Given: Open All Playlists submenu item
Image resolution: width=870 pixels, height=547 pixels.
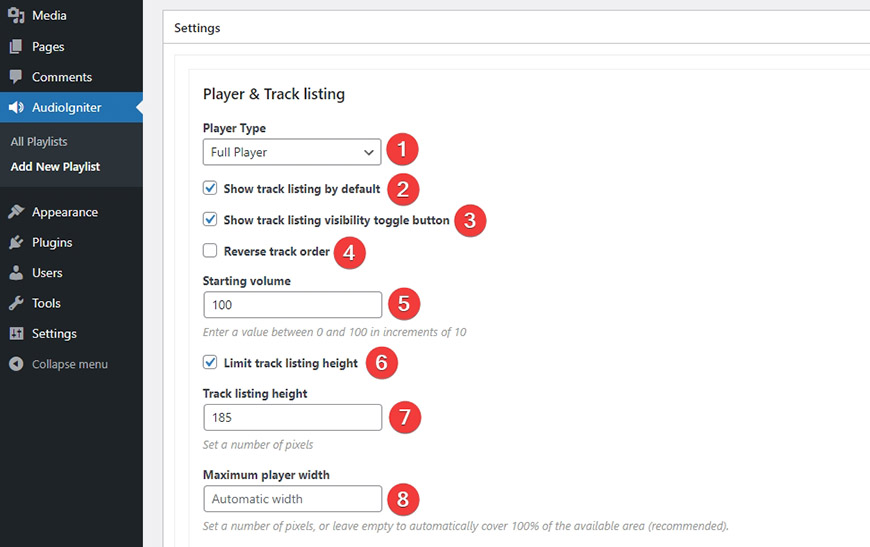Looking at the screenshot, I should coord(39,141).
